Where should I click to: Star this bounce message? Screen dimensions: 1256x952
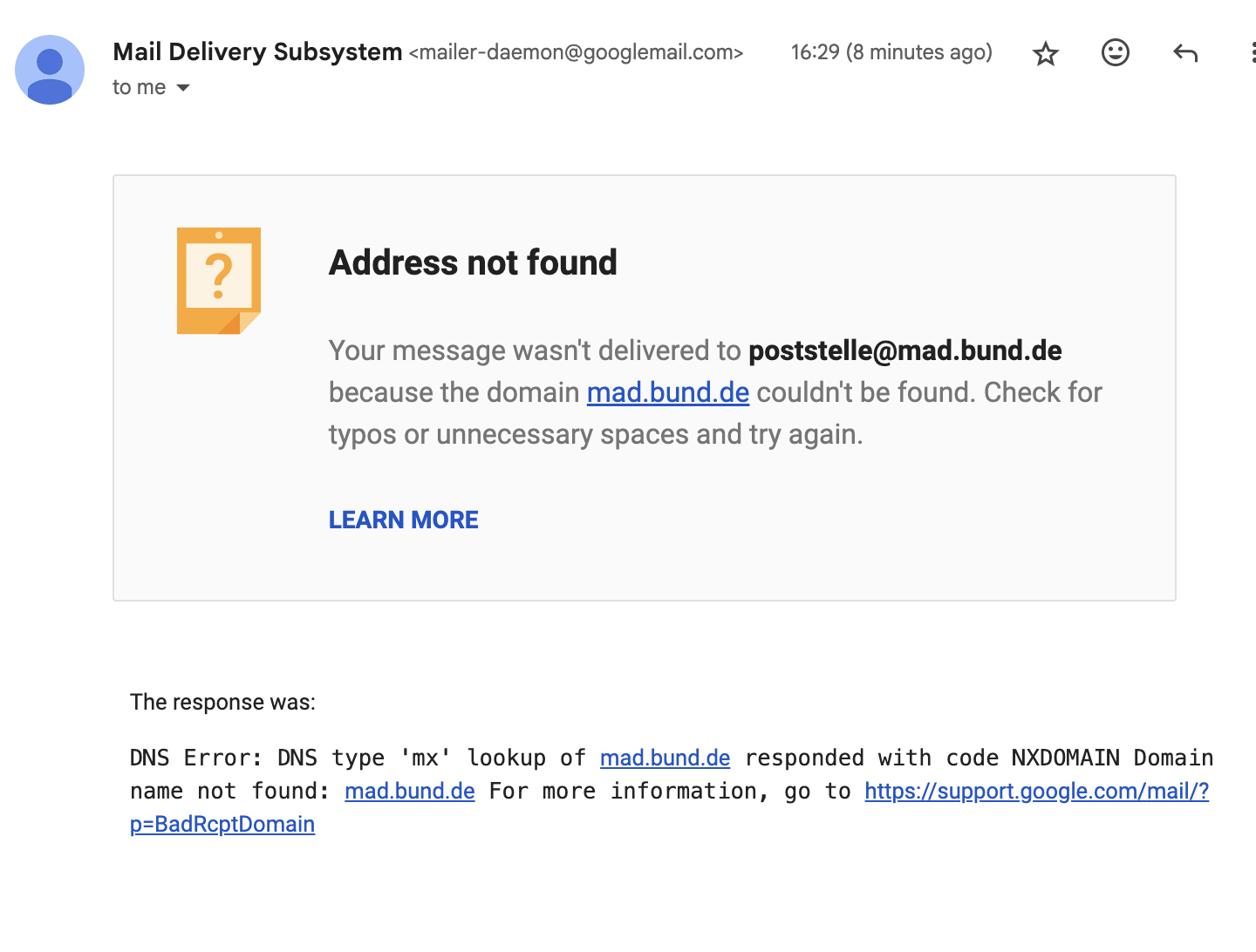click(1045, 54)
